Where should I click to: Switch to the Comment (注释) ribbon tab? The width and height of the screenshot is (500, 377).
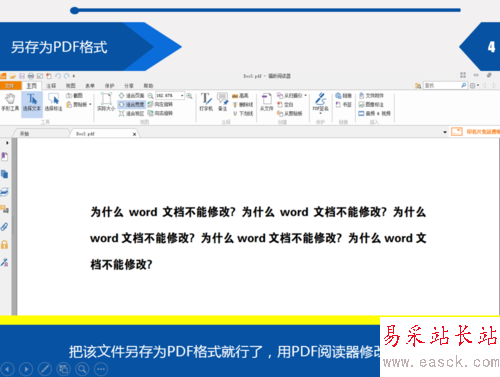[51, 86]
